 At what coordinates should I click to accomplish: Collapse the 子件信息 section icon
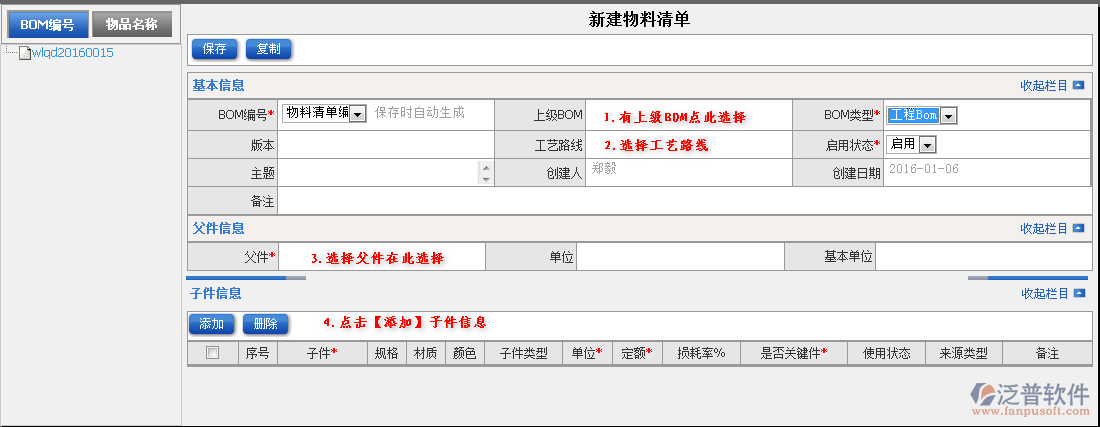point(1078,294)
